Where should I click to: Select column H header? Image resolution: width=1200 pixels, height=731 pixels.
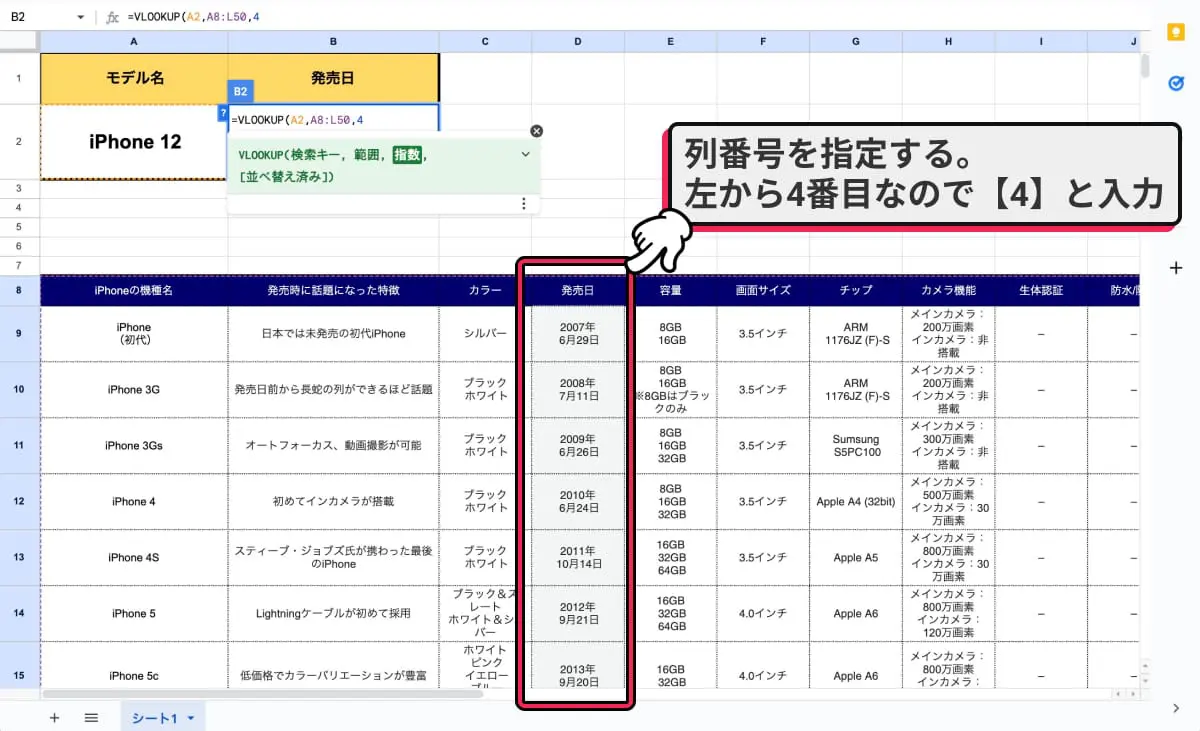point(948,42)
